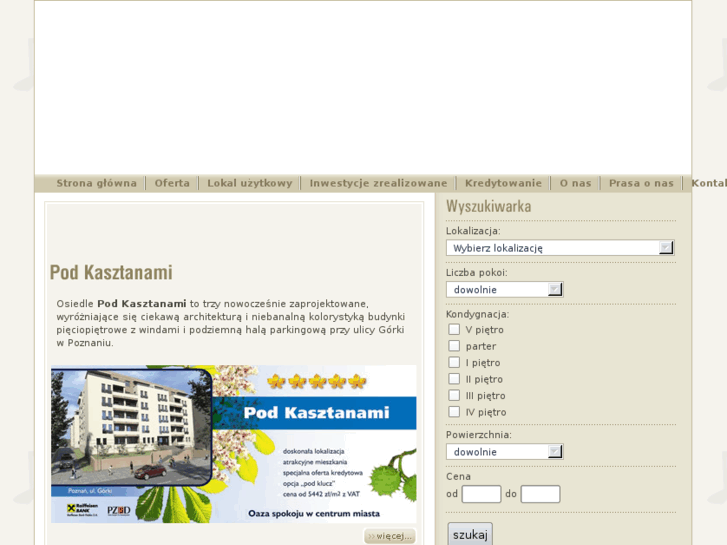
Task: Focus the Cena 'do' price field
Action: point(540,494)
